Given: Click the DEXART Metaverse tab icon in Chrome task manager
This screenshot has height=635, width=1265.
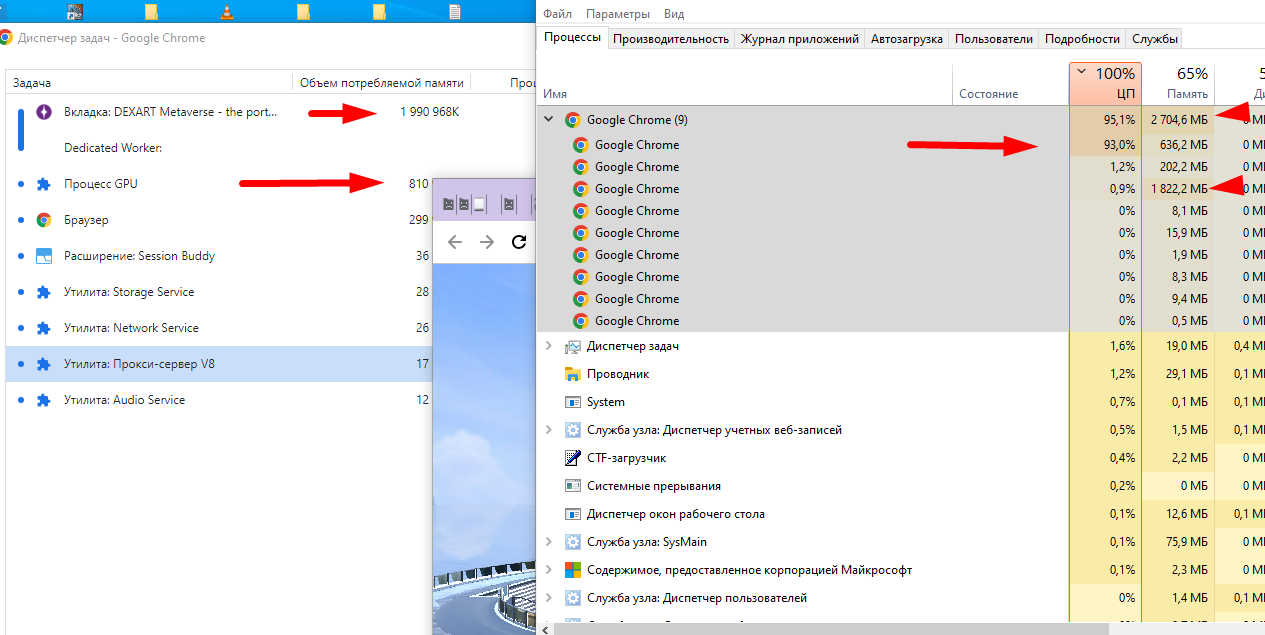Looking at the screenshot, I should point(43,112).
